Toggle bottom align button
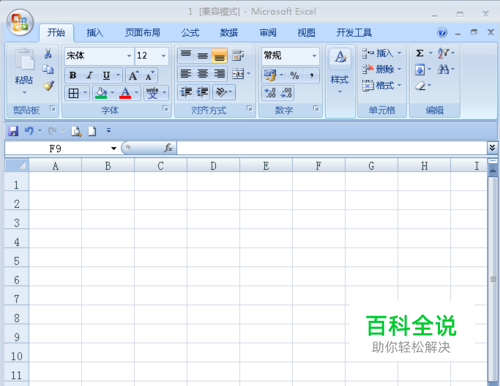This screenshot has width=500, height=386. coord(219,55)
